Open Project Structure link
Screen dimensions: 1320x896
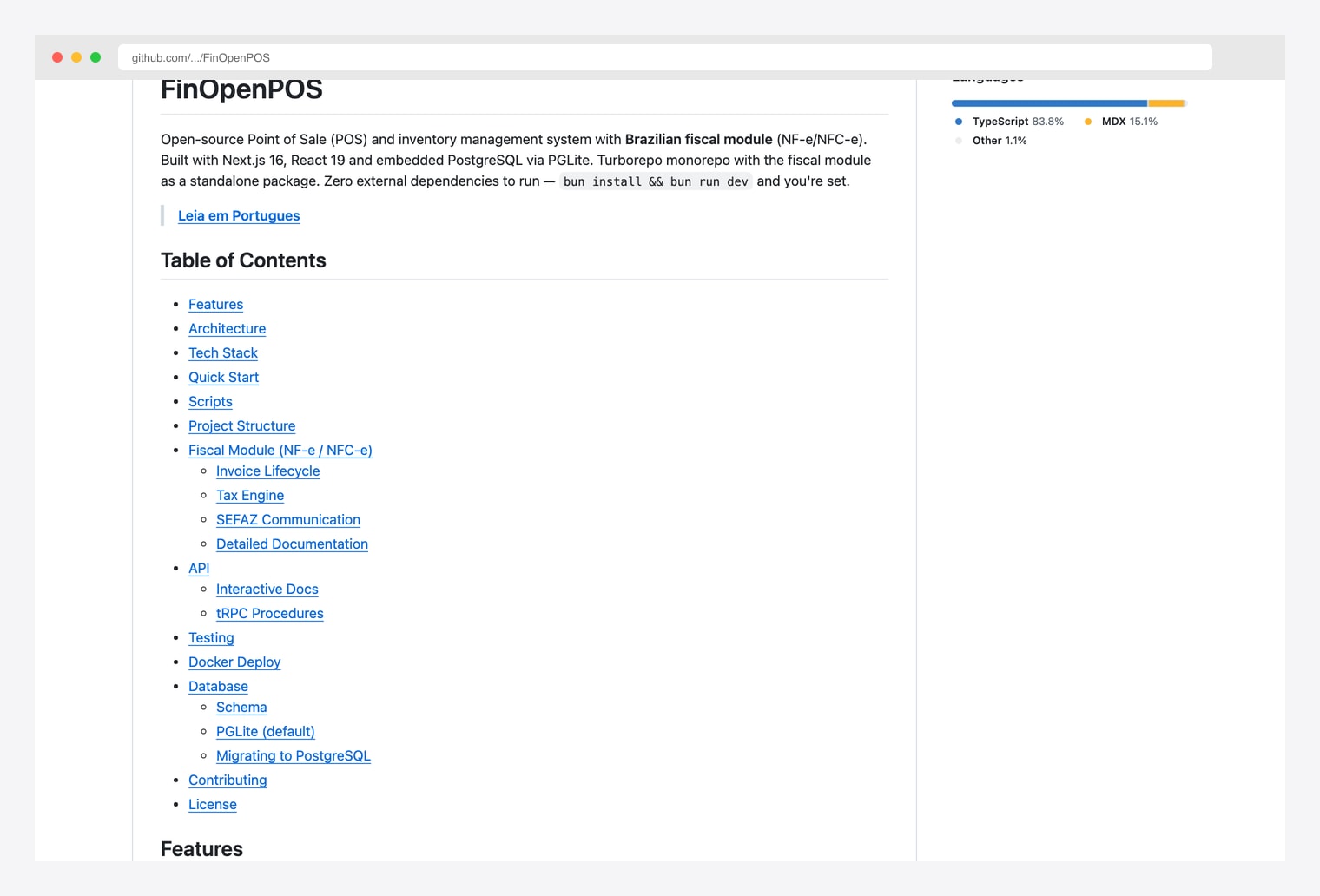pyautogui.click(x=241, y=425)
